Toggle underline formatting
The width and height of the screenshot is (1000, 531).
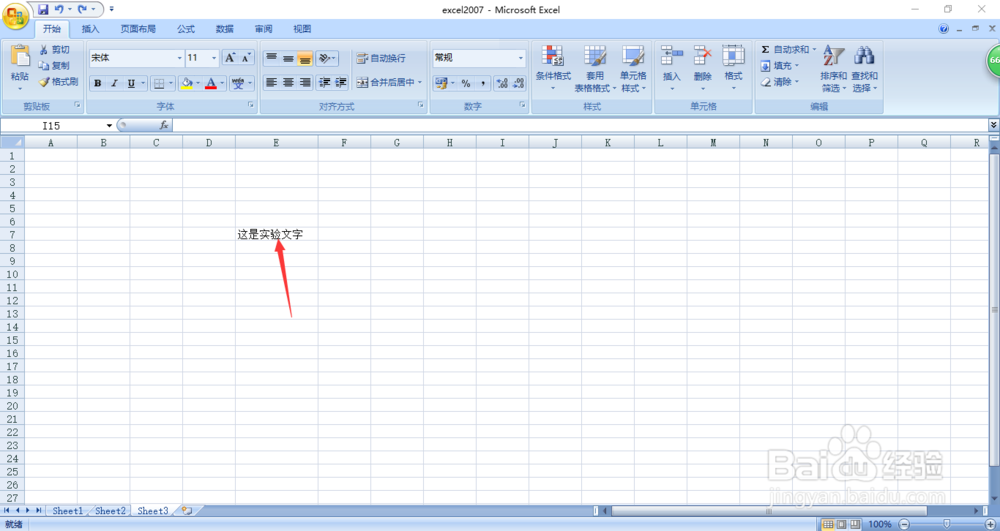pos(131,83)
